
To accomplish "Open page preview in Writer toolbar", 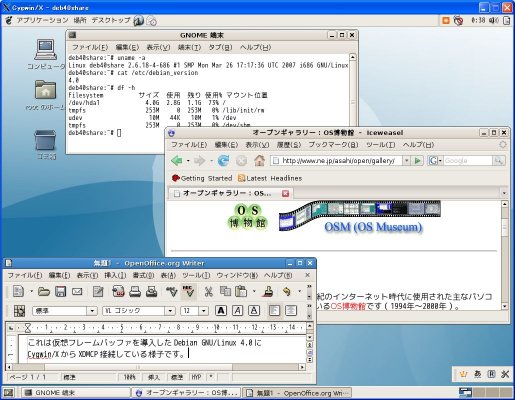I will coord(152,292).
